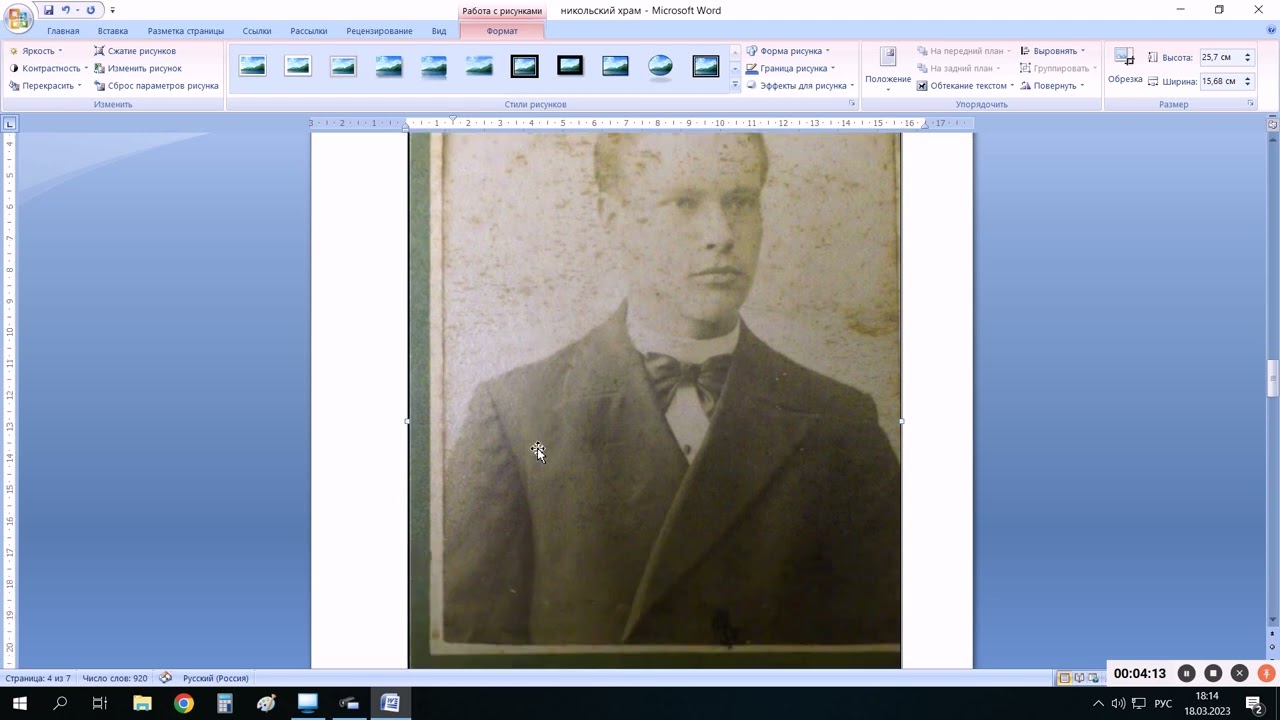Image resolution: width=1280 pixels, height=720 pixels.
Task: Open the Windows Start menu
Action: click(19, 703)
